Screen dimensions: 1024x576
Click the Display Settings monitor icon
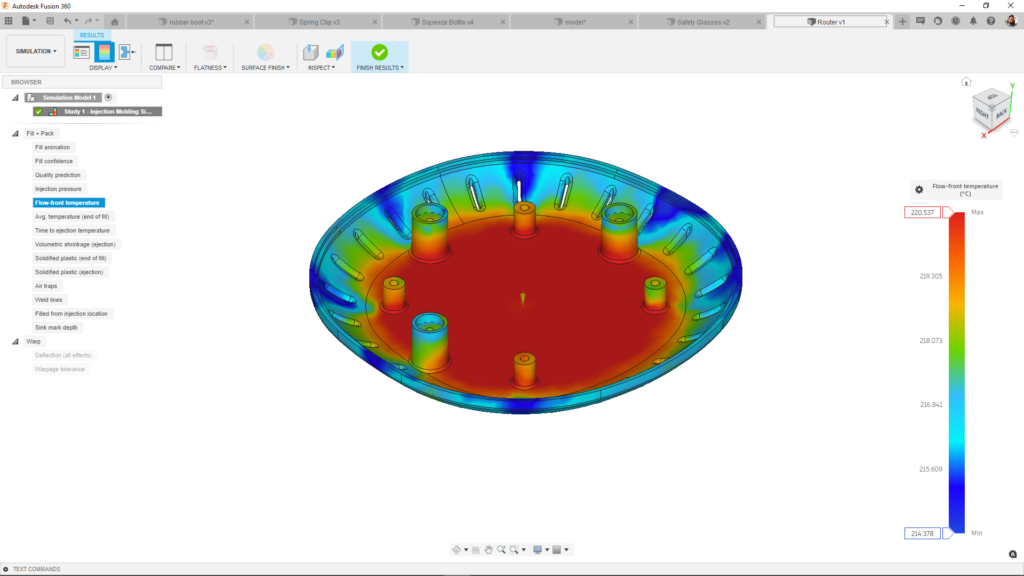tap(537, 550)
